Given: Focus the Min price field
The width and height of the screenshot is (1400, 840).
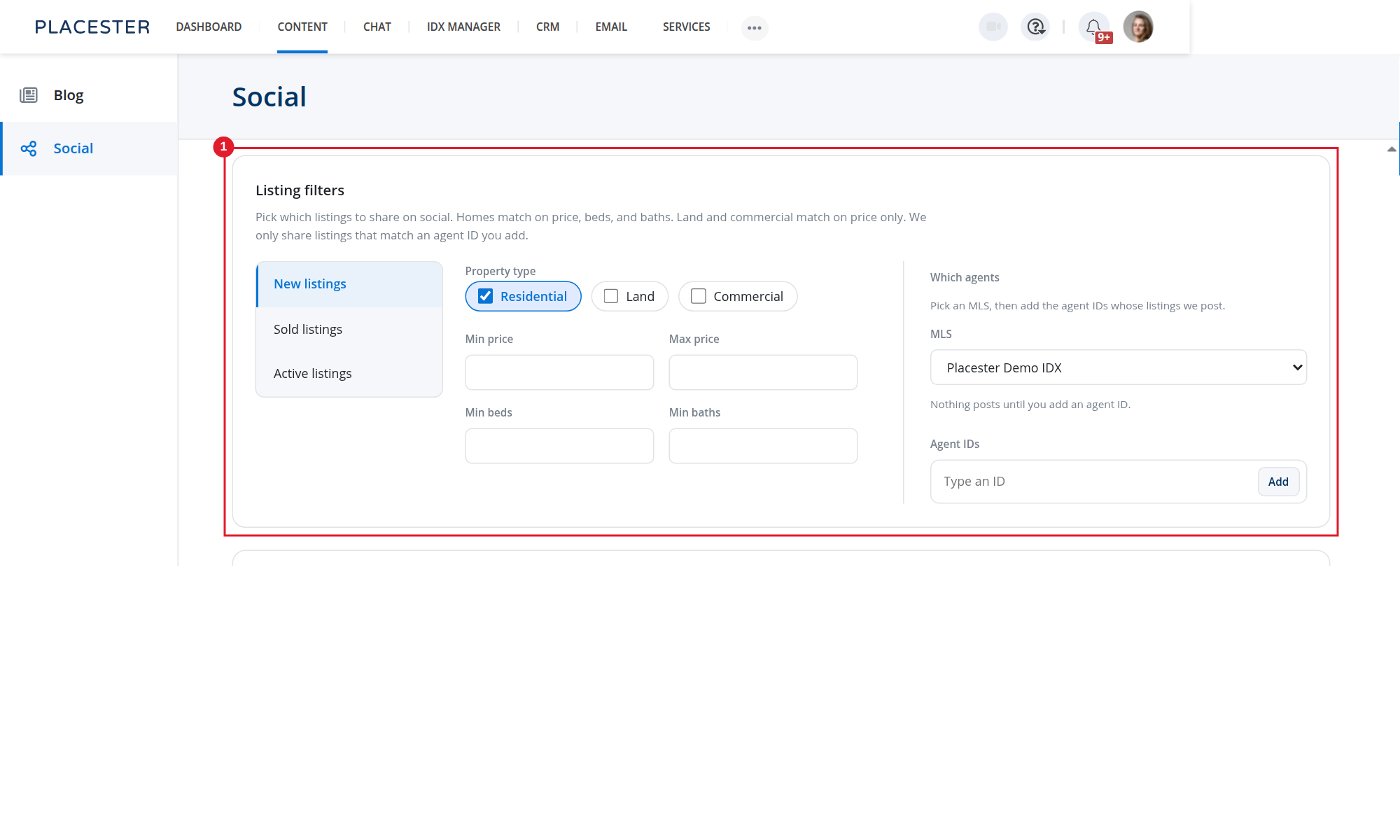Looking at the screenshot, I should pos(559,372).
